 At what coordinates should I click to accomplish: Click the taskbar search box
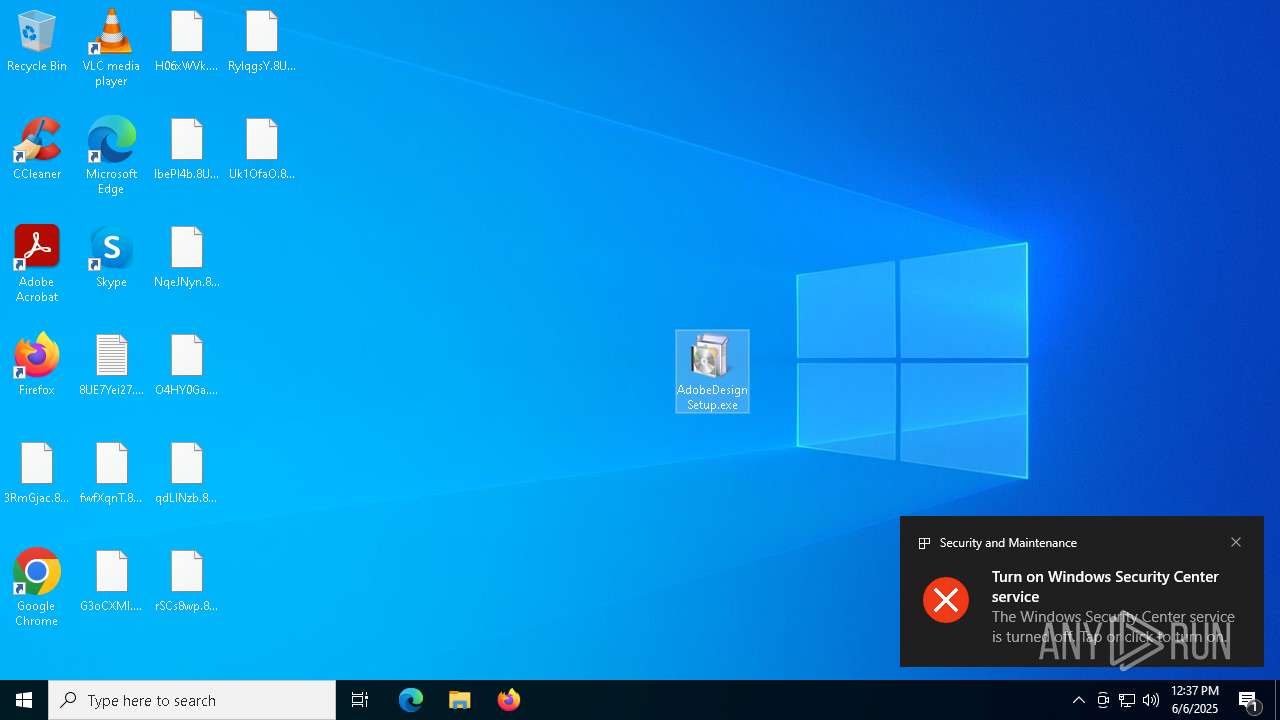(x=192, y=700)
